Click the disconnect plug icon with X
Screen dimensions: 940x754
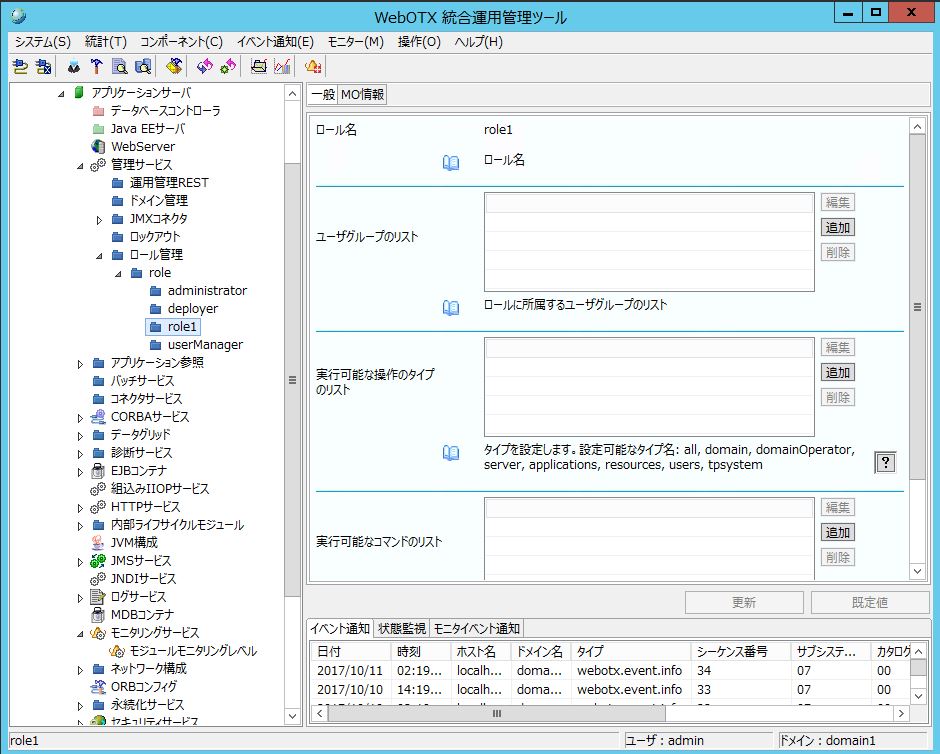[43, 67]
